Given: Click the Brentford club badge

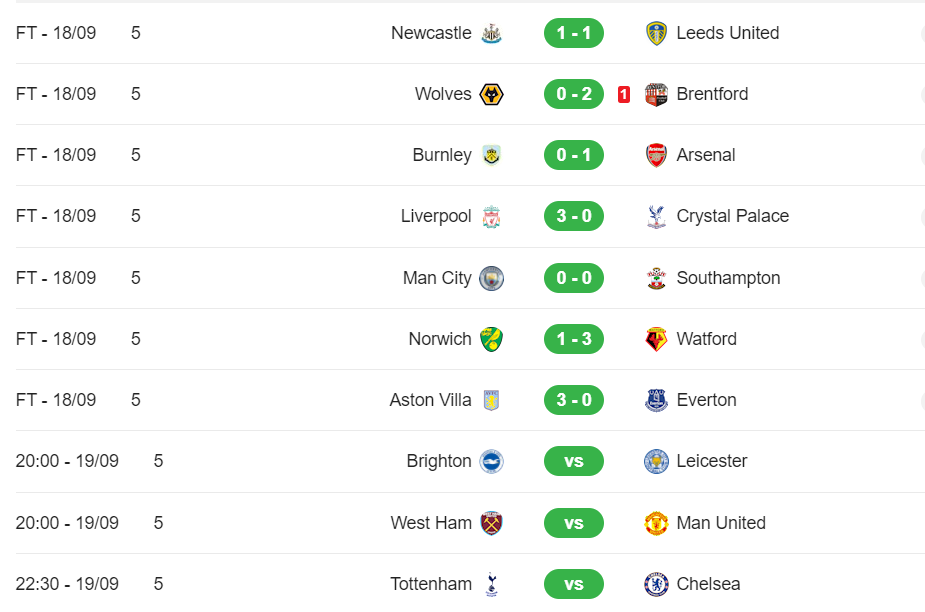Looking at the screenshot, I should point(656,94).
